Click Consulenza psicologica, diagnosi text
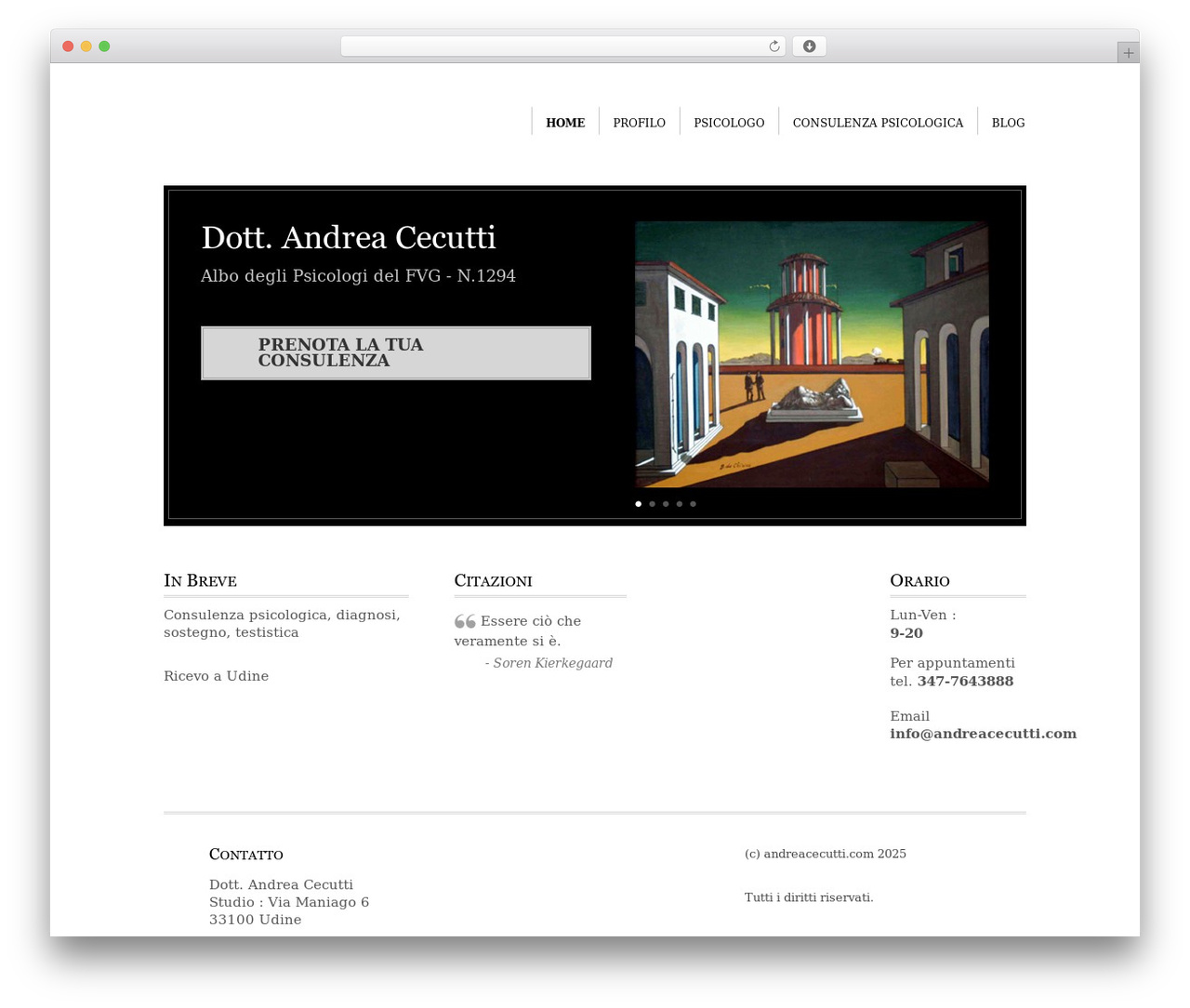 (x=282, y=624)
